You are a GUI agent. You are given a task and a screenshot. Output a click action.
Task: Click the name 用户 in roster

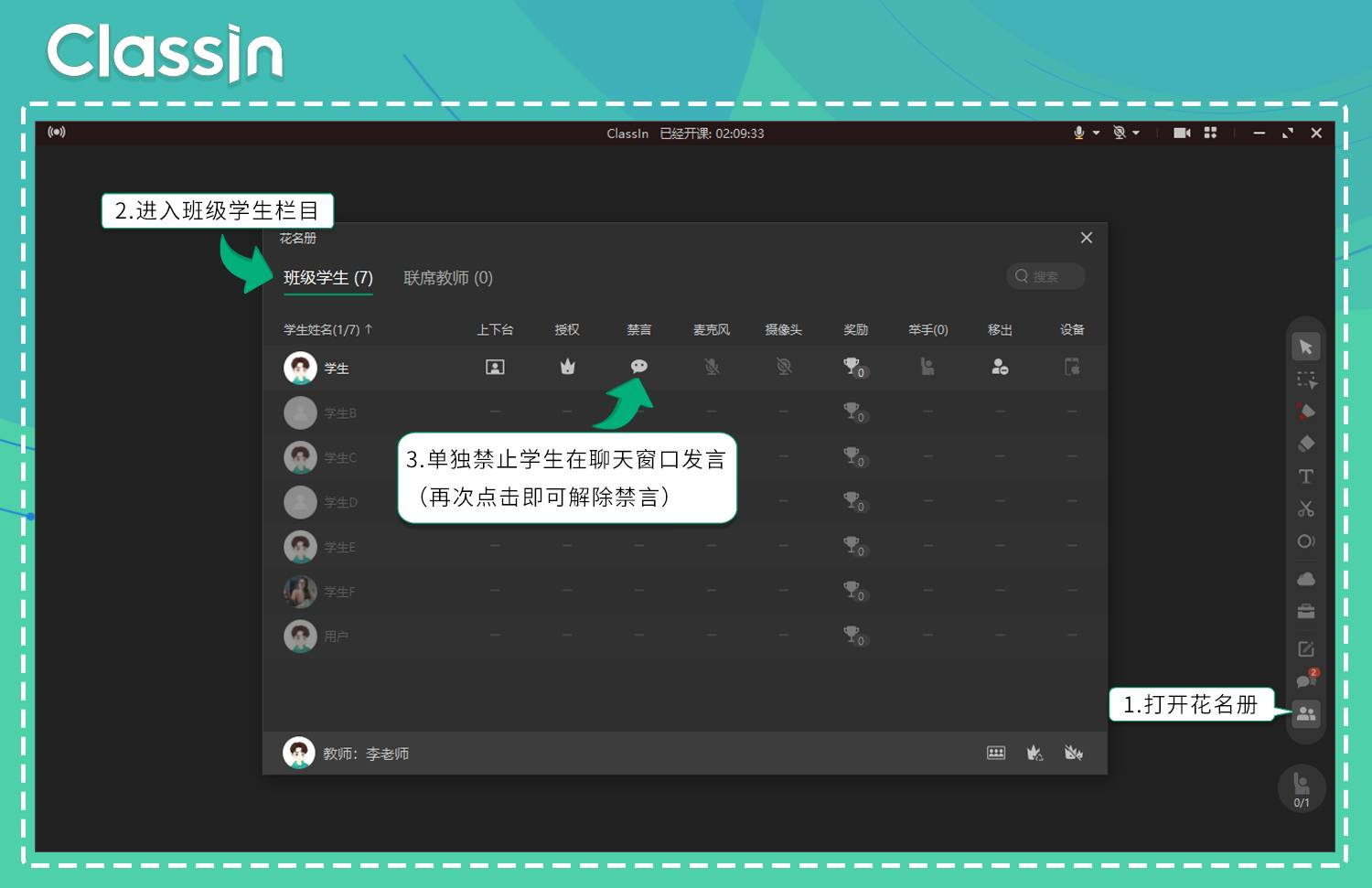tap(336, 637)
